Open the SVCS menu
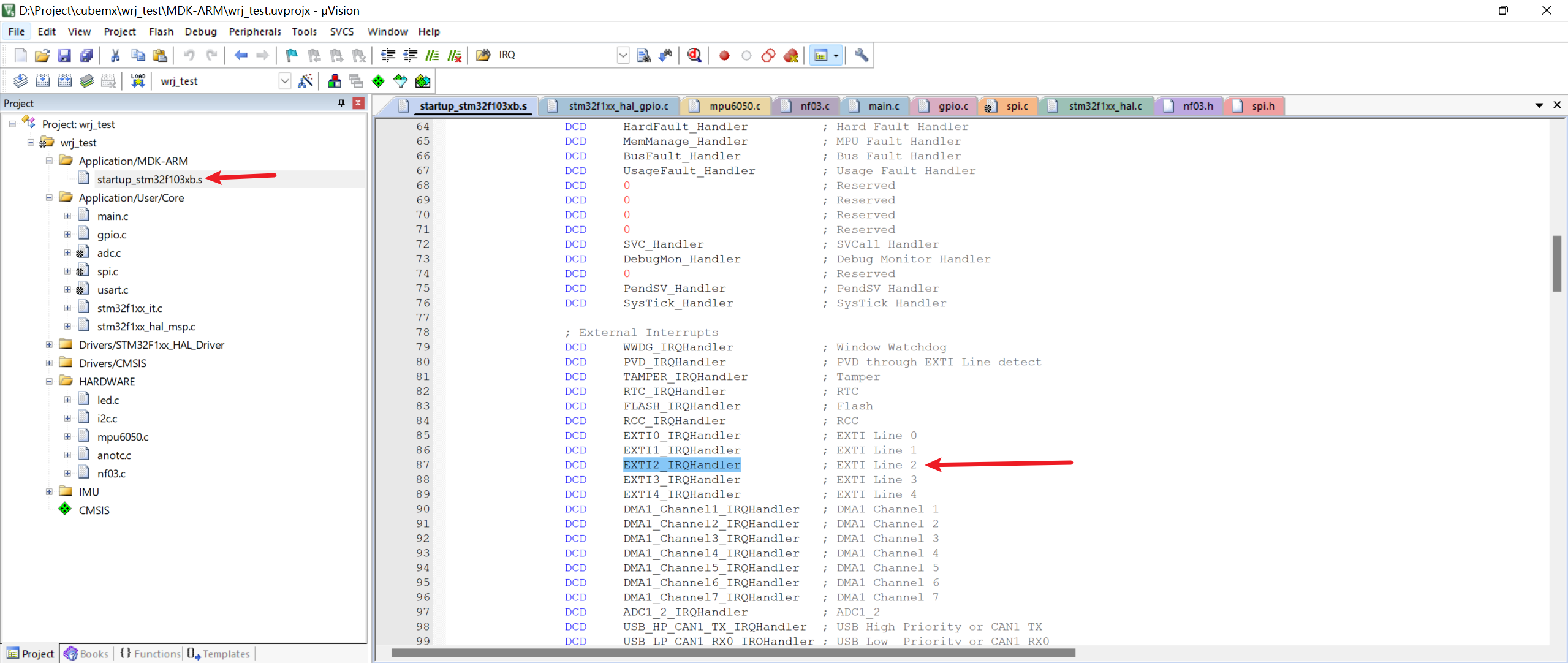This screenshot has width=1568, height=663. (342, 32)
